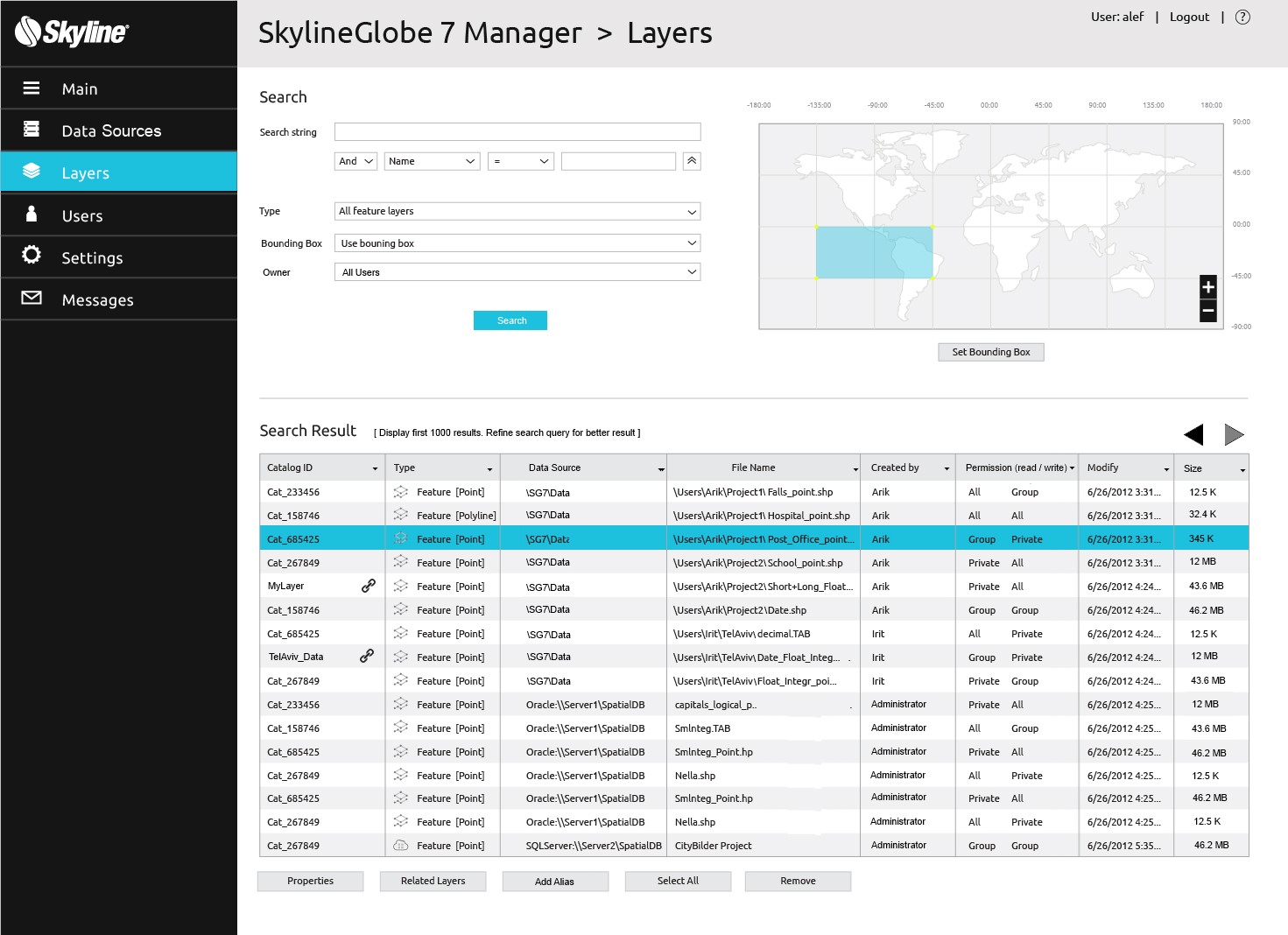Open the Data Sources section
1288x935 pixels.
(119, 130)
